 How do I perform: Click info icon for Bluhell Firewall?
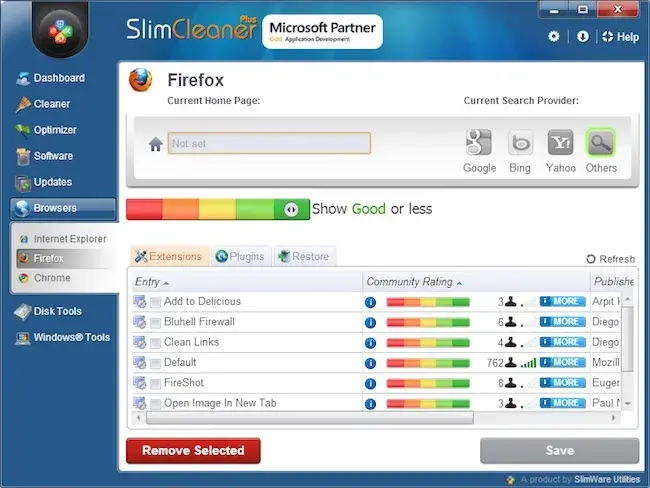(370, 323)
